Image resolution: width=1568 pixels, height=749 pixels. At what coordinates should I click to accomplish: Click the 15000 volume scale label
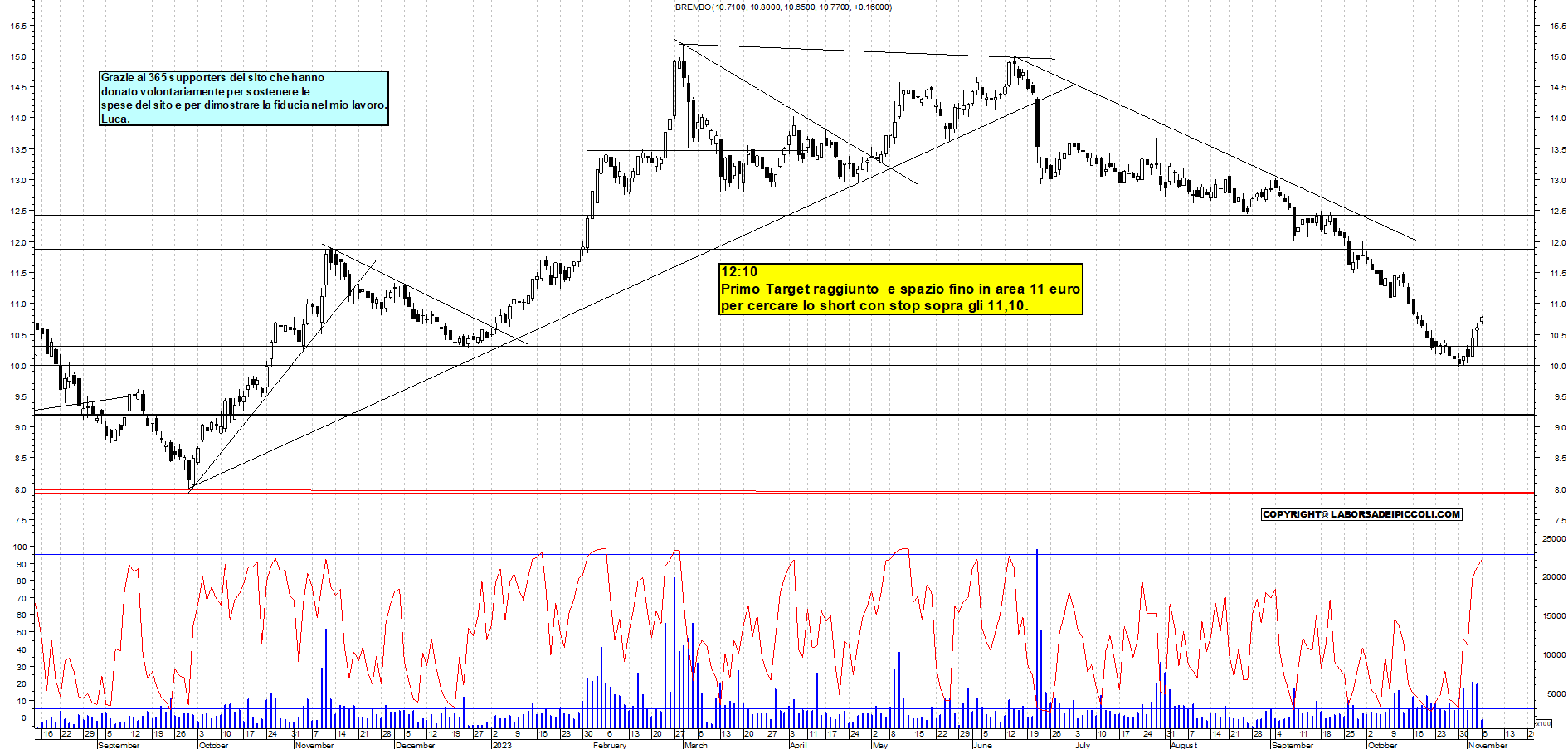click(x=1553, y=616)
